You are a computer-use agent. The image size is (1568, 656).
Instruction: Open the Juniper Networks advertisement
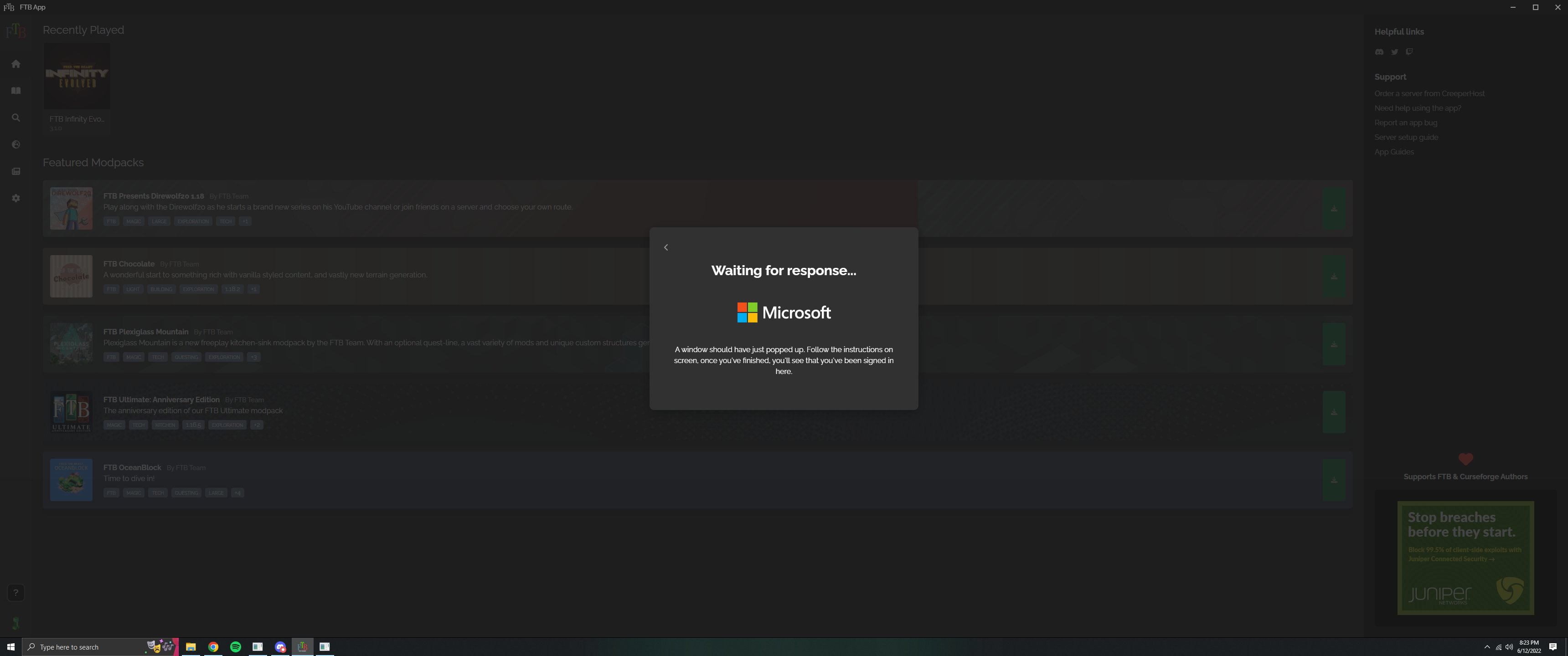pyautogui.click(x=1465, y=558)
